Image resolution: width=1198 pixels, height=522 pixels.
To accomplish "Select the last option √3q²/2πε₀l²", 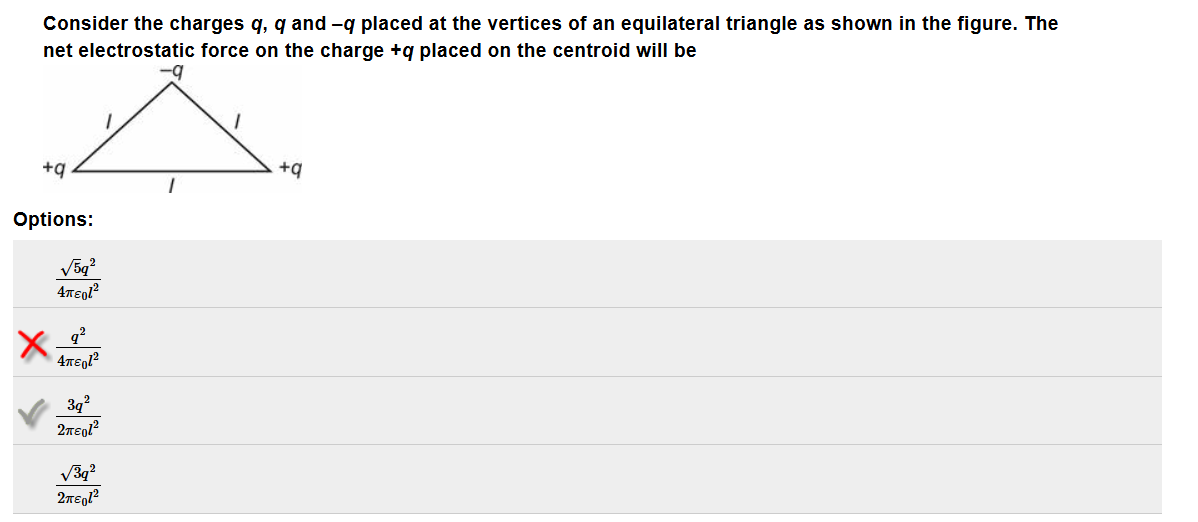I will [78, 481].
